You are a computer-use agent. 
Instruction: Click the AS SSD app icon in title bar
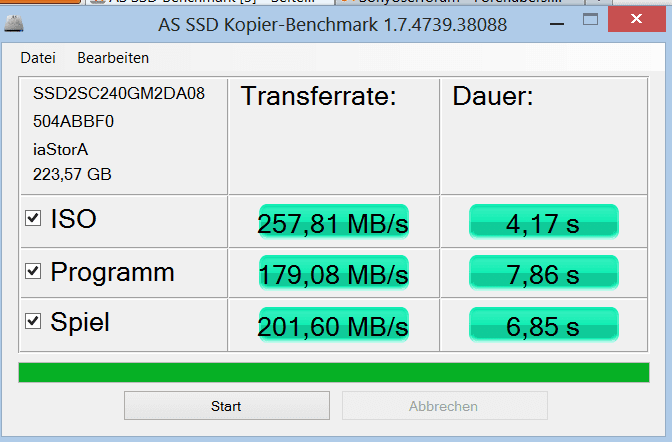click(16, 24)
